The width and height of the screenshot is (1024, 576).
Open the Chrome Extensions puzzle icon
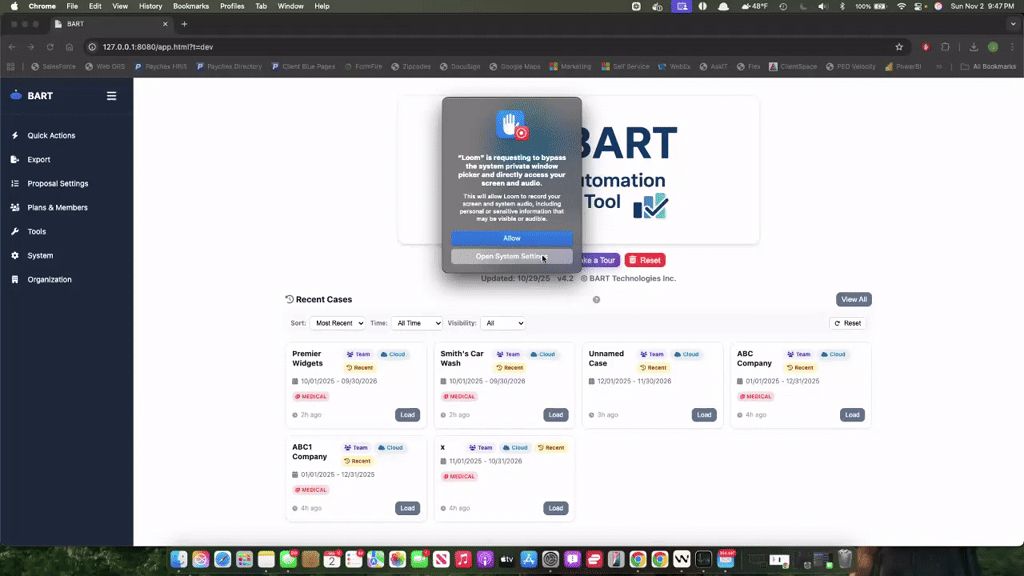pyautogui.click(x=945, y=47)
